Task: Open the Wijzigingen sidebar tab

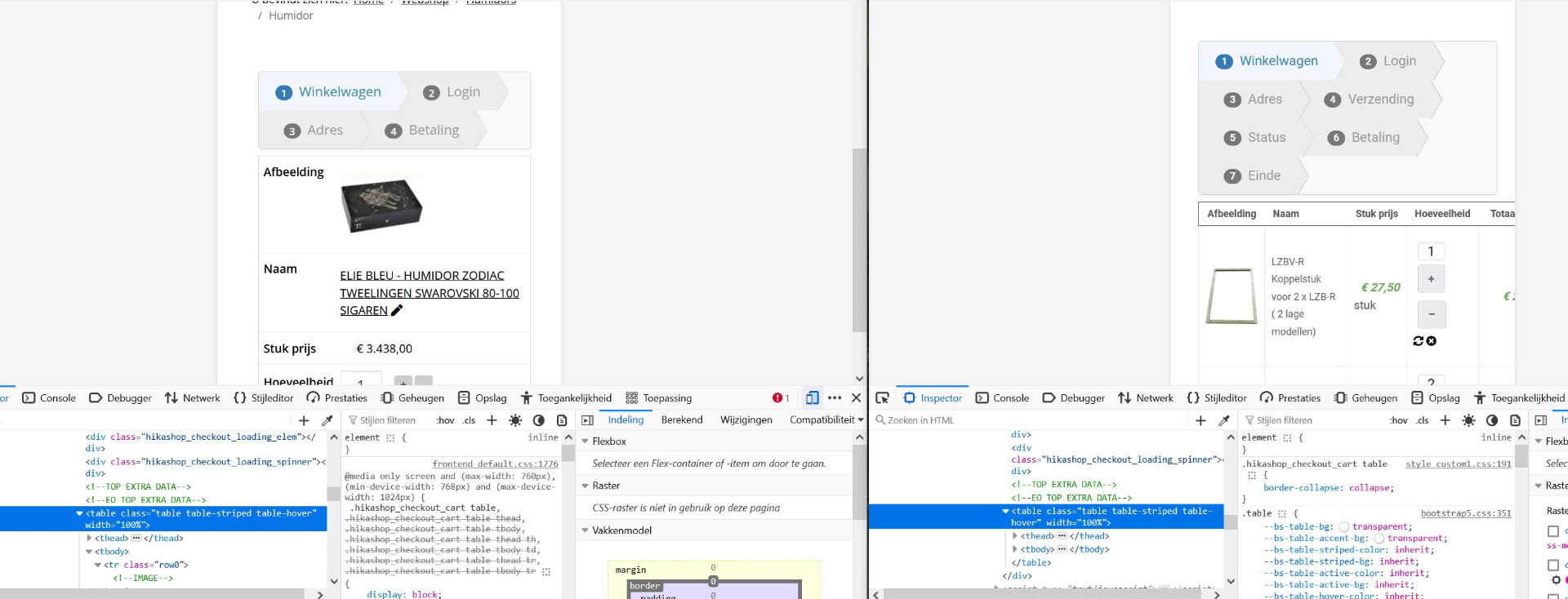Action: (x=746, y=420)
